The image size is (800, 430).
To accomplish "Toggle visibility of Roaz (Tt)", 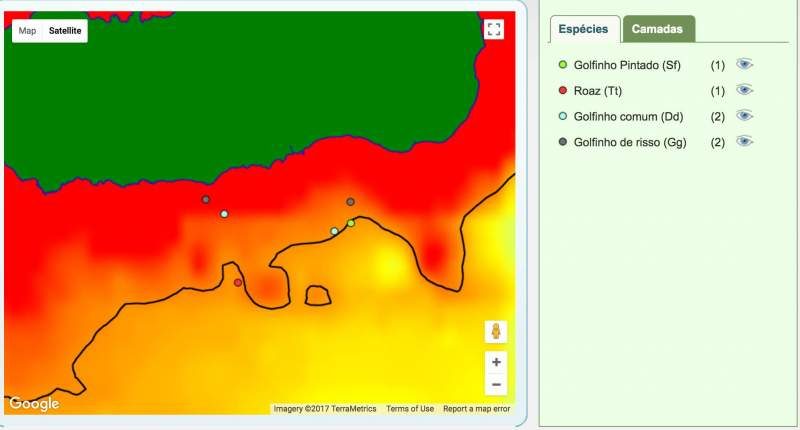I will coord(744,90).
